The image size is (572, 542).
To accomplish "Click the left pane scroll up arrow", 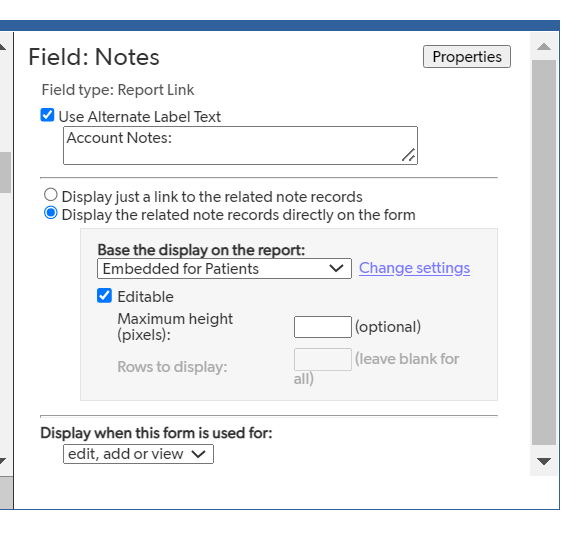I will tap(3, 47).
